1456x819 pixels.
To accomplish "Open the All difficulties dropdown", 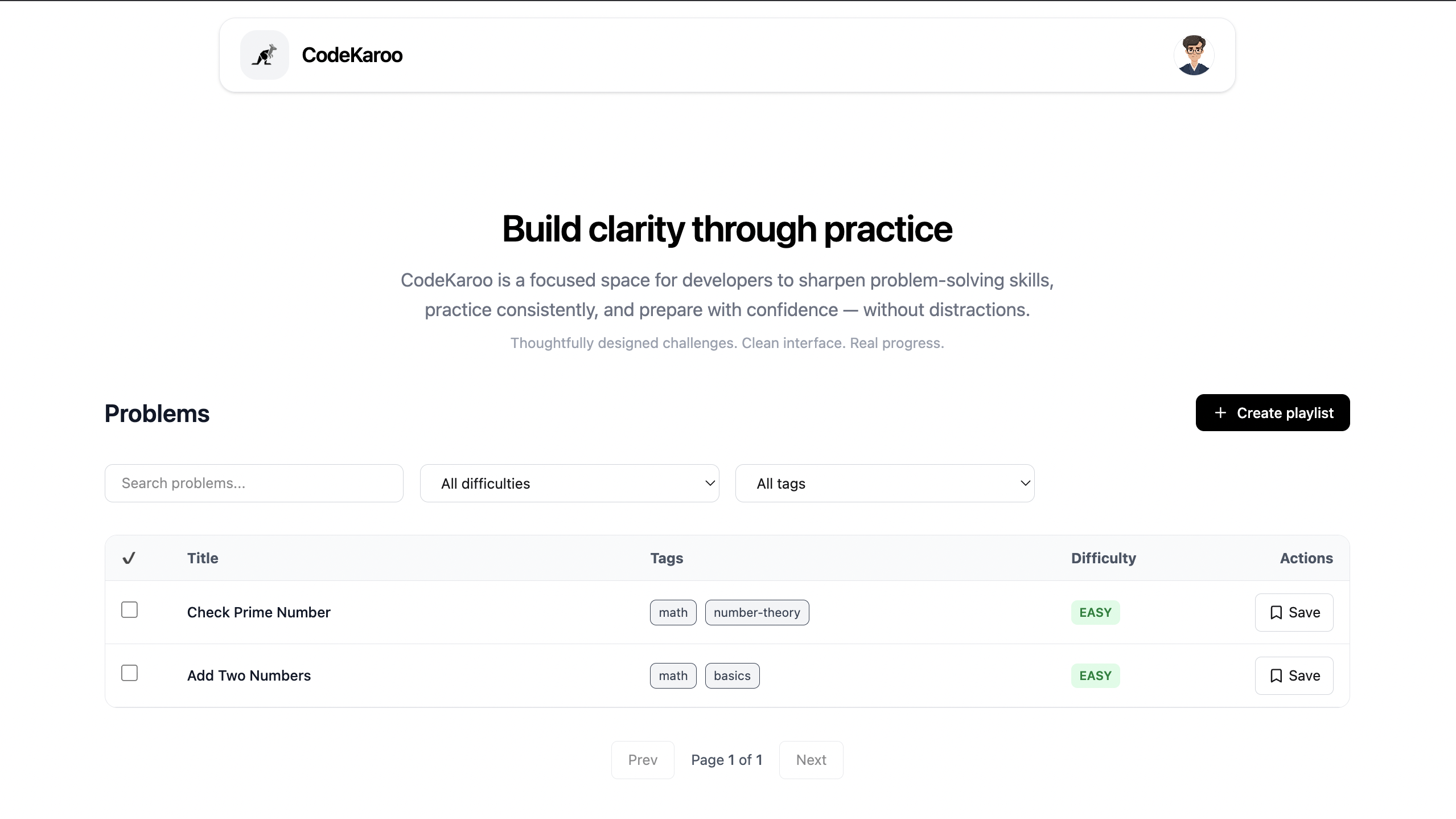I will pos(569,483).
